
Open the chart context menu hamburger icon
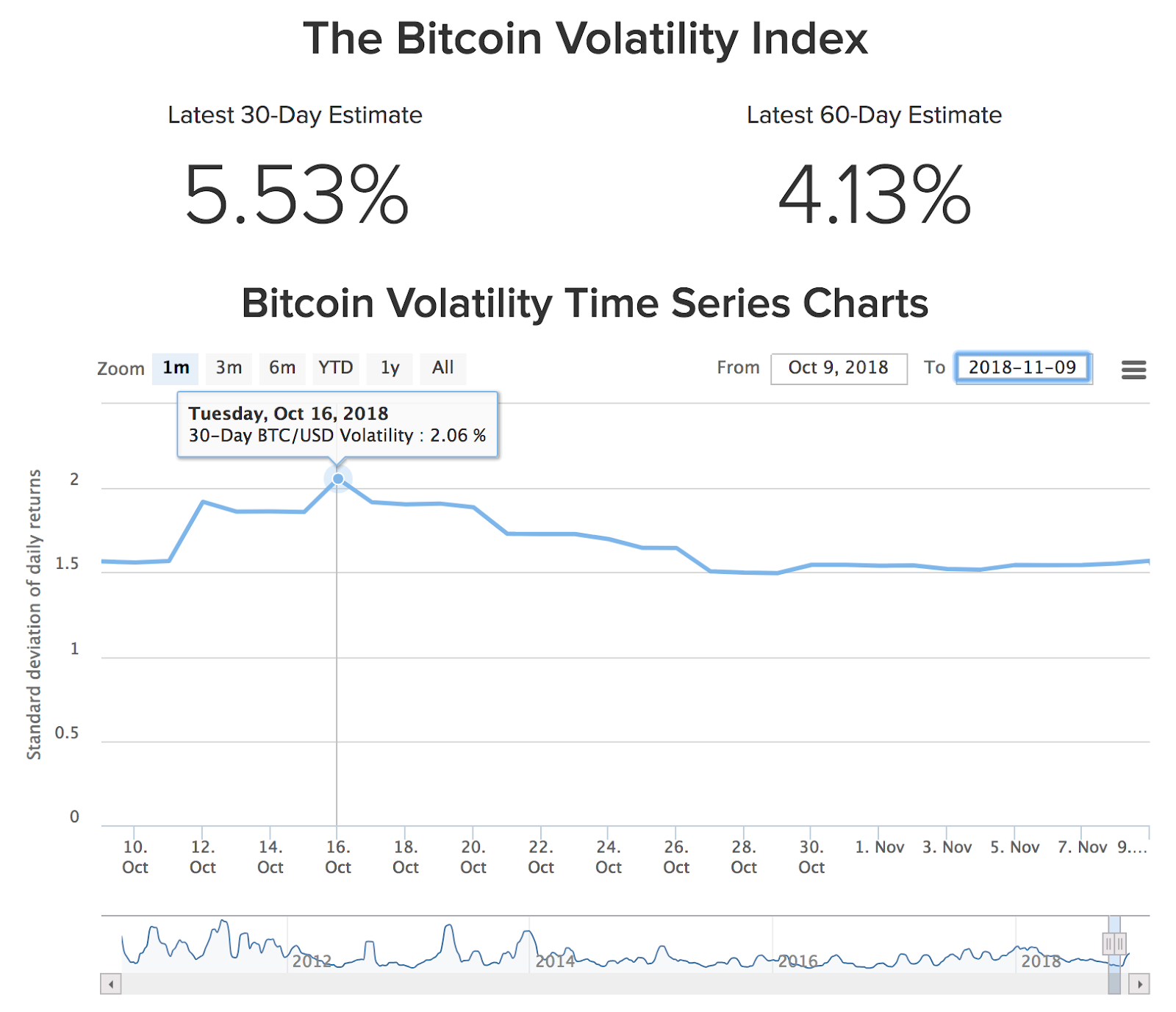[x=1133, y=370]
